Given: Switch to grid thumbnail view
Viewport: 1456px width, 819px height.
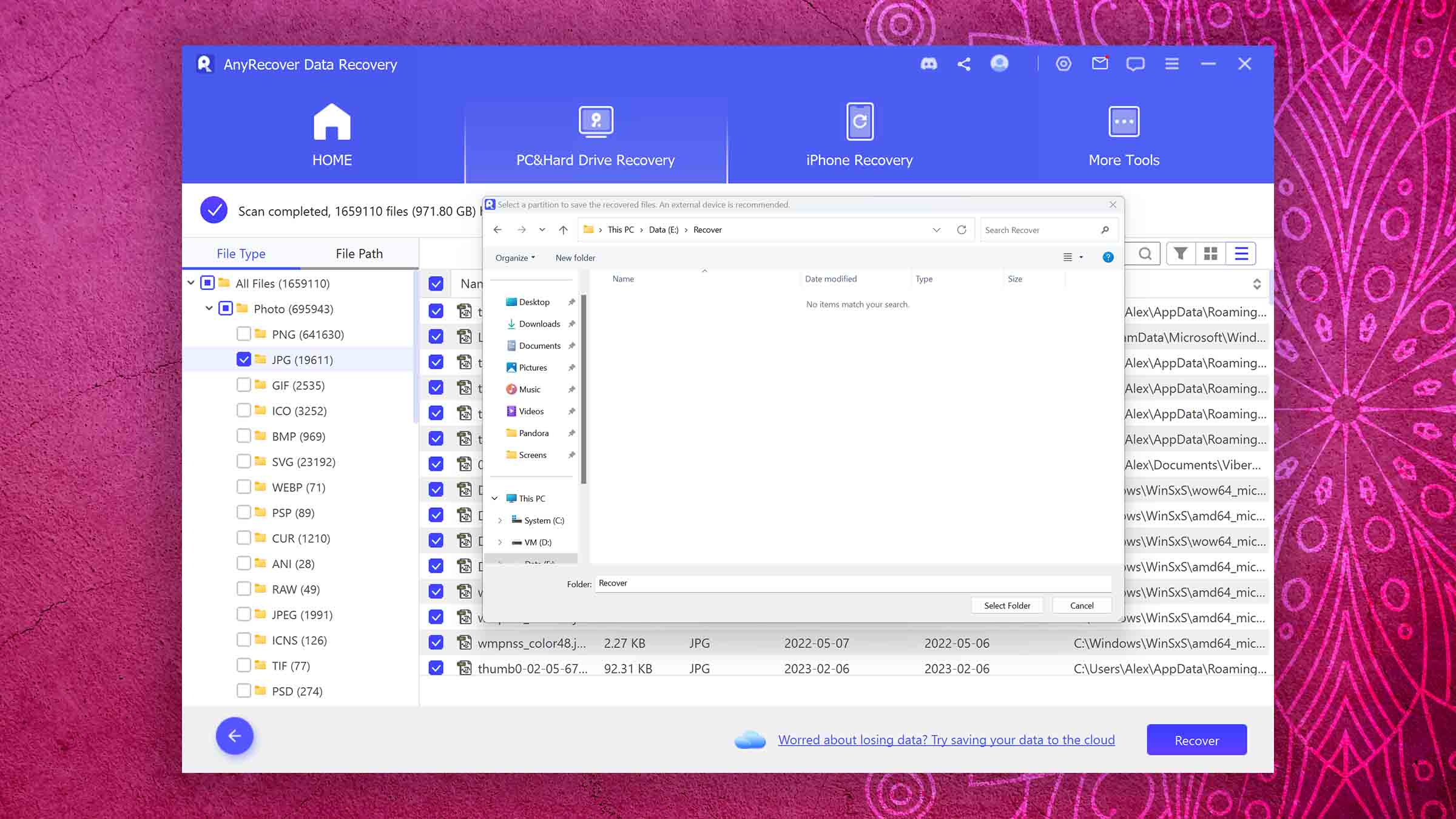Looking at the screenshot, I should [1211, 254].
